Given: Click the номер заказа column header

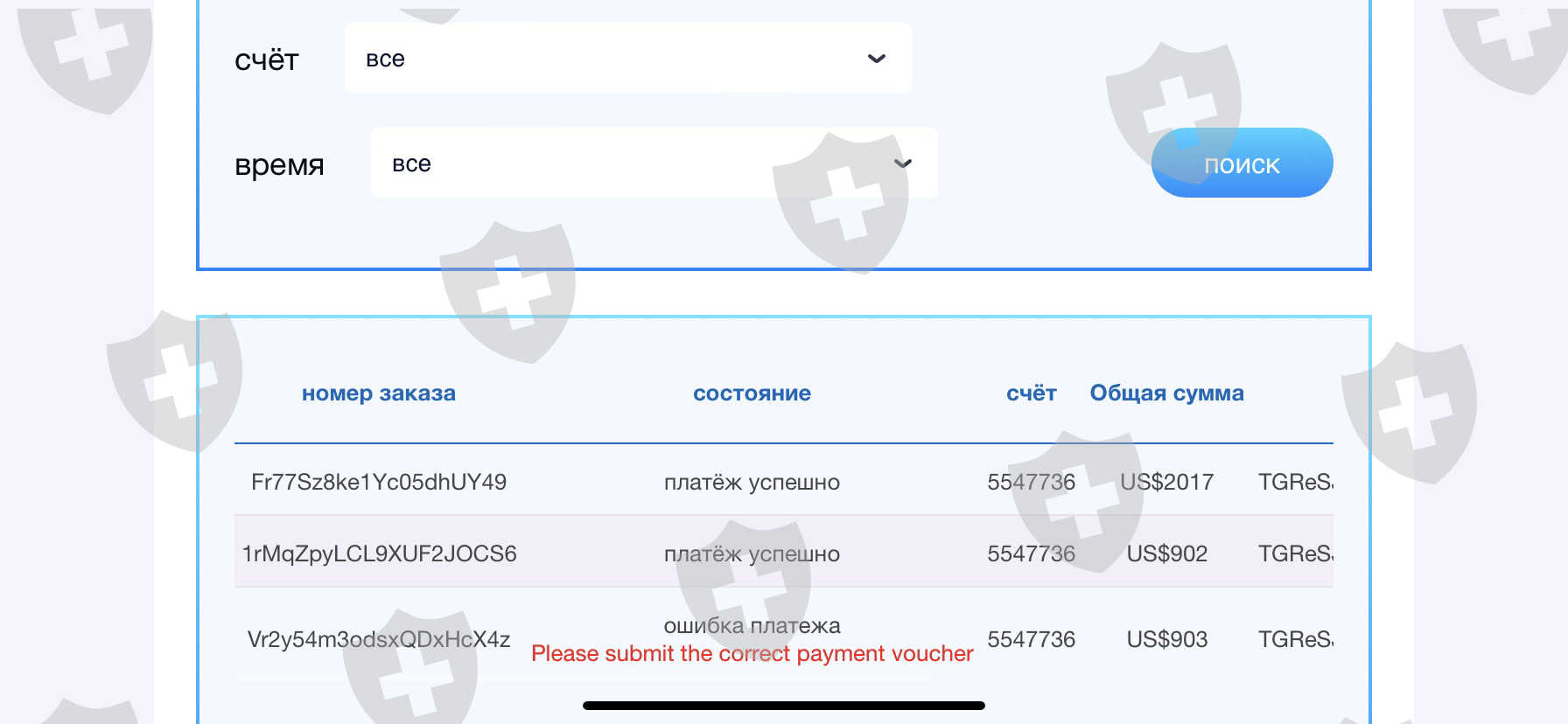Looking at the screenshot, I should pyautogui.click(x=378, y=393).
